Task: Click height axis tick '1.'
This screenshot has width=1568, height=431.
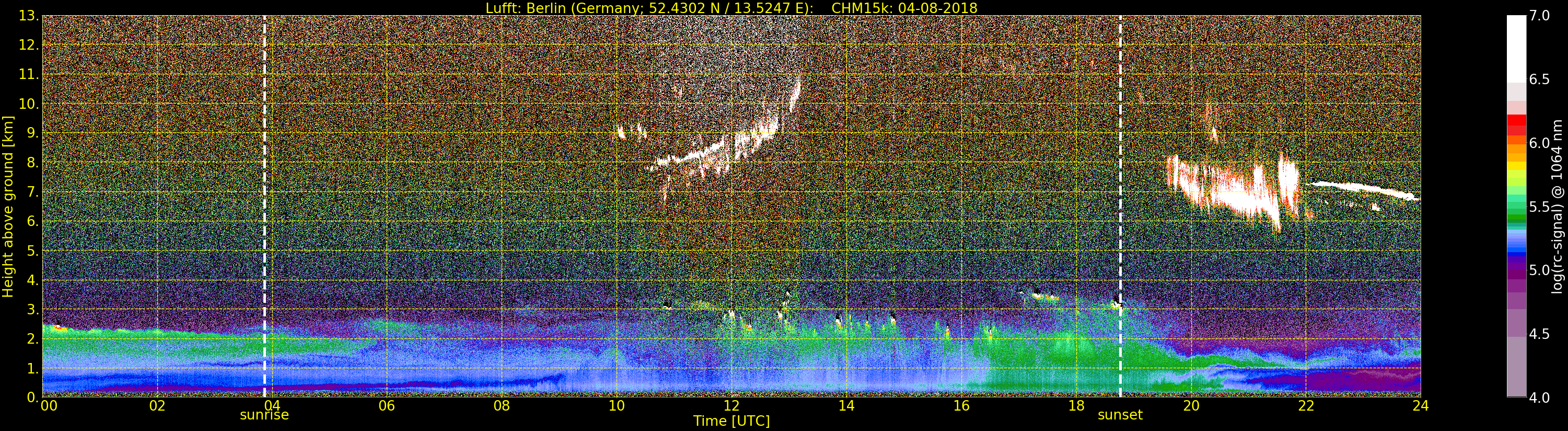Action: click(32, 368)
